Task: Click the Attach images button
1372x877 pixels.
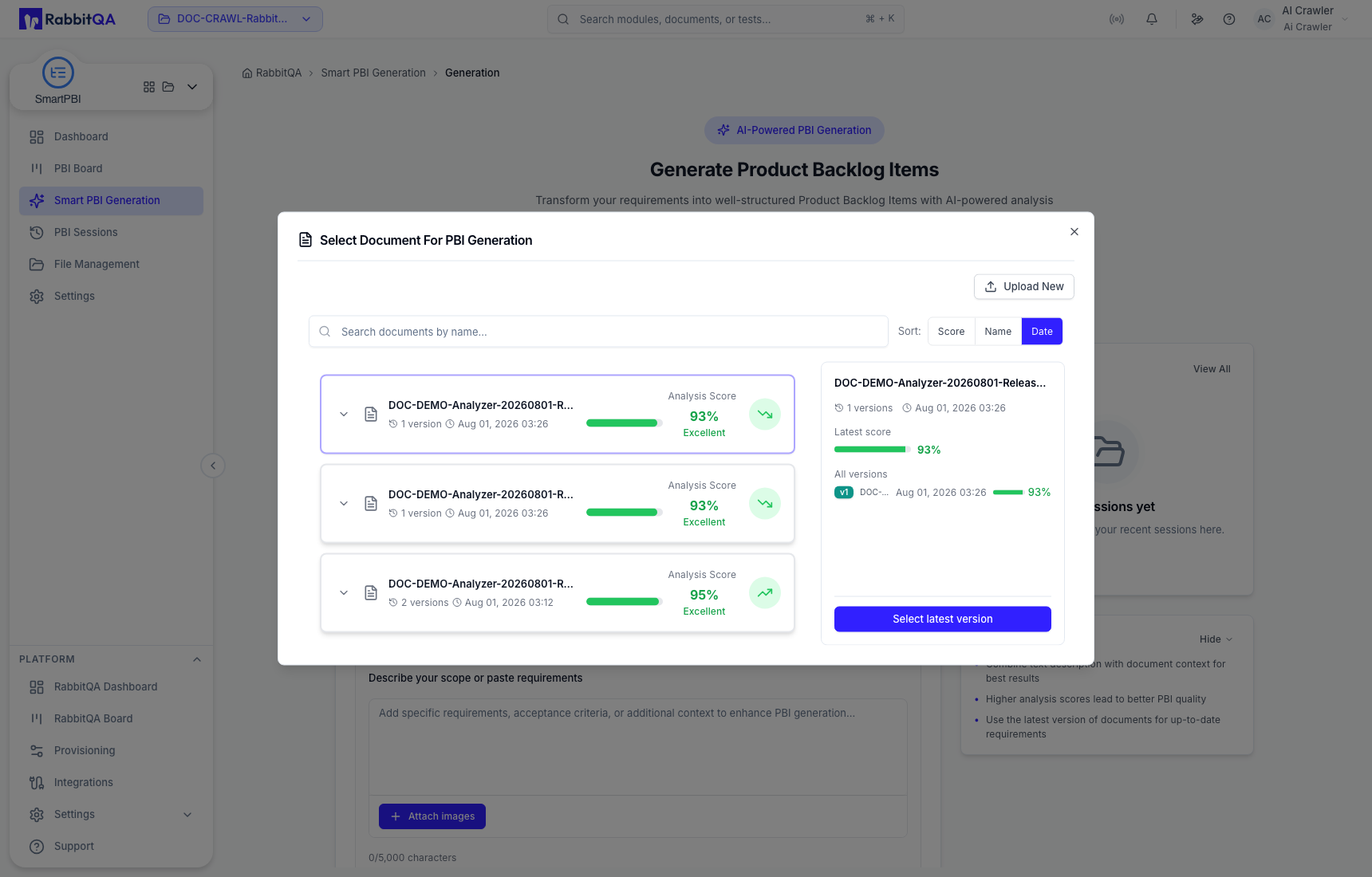Action: [432, 816]
